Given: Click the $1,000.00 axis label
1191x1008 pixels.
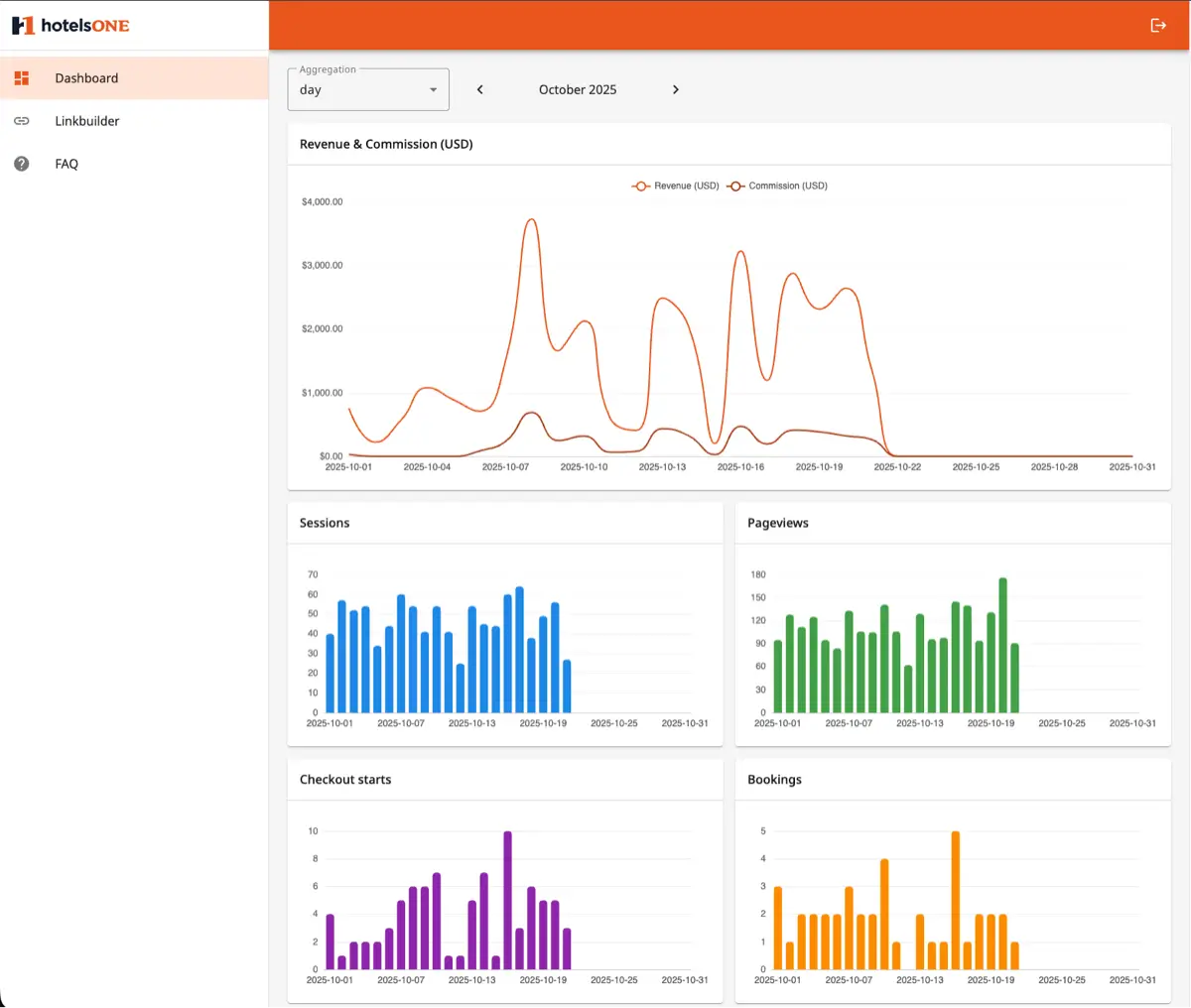Looking at the screenshot, I should click(x=322, y=393).
